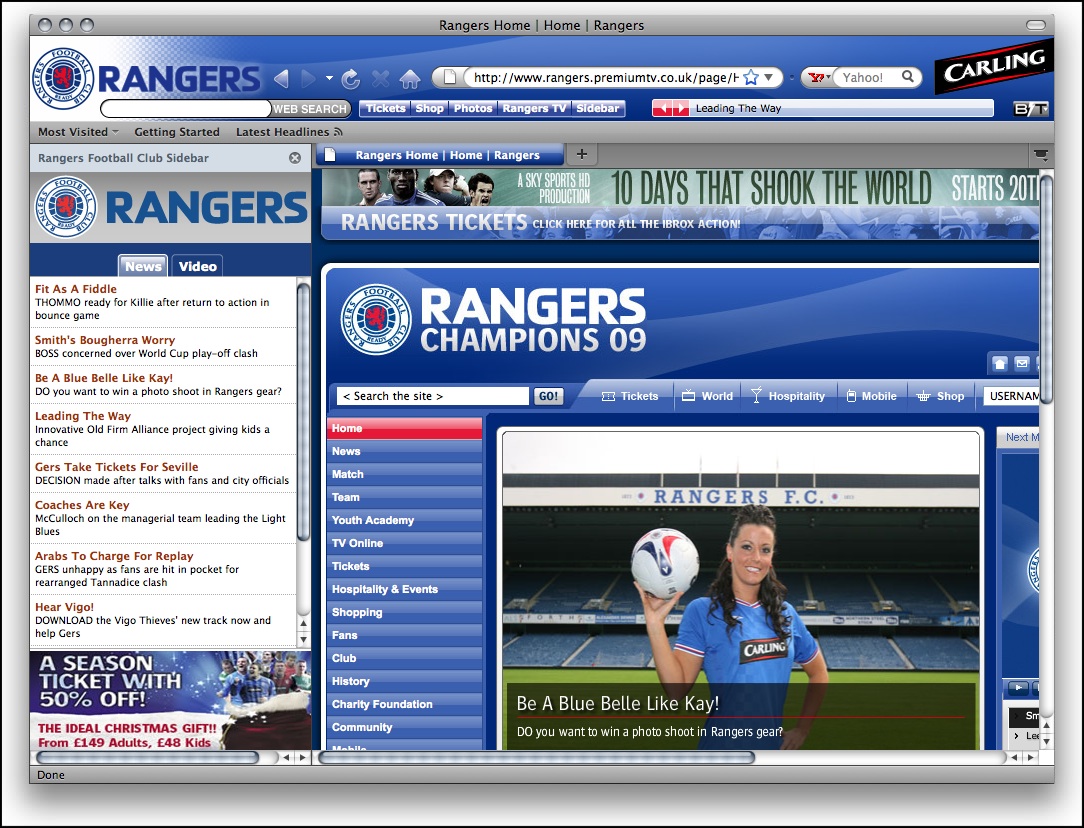This screenshot has height=828, width=1084.
Task: Open the Getting Started bookmark
Action: 177,132
